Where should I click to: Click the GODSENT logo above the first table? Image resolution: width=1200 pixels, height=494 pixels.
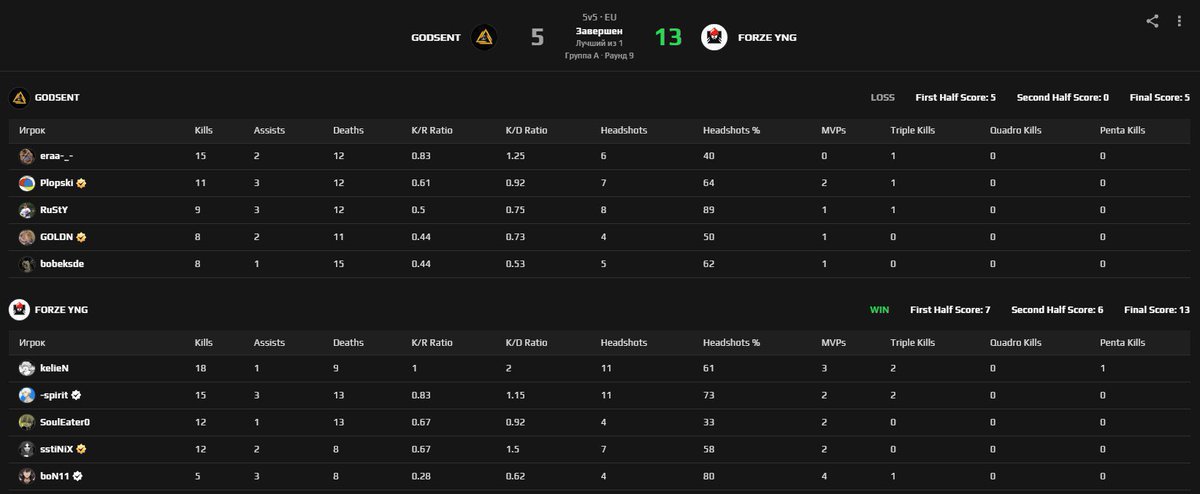point(18,97)
